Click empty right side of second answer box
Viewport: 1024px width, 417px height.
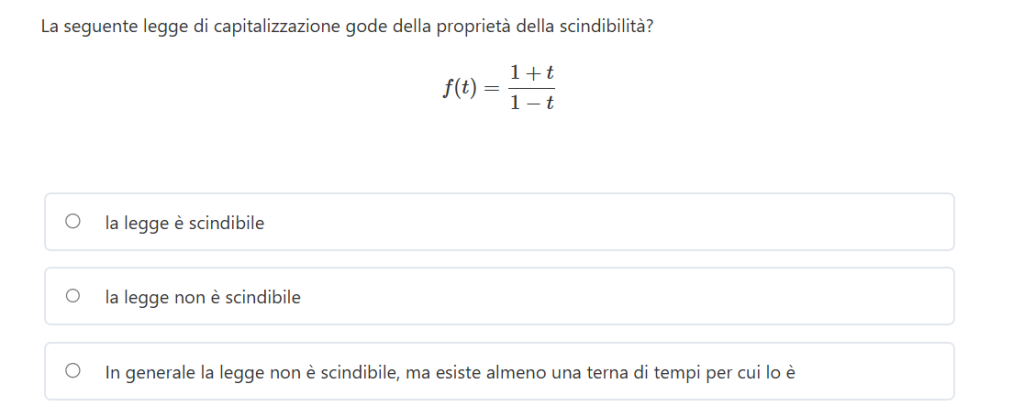pos(800,296)
